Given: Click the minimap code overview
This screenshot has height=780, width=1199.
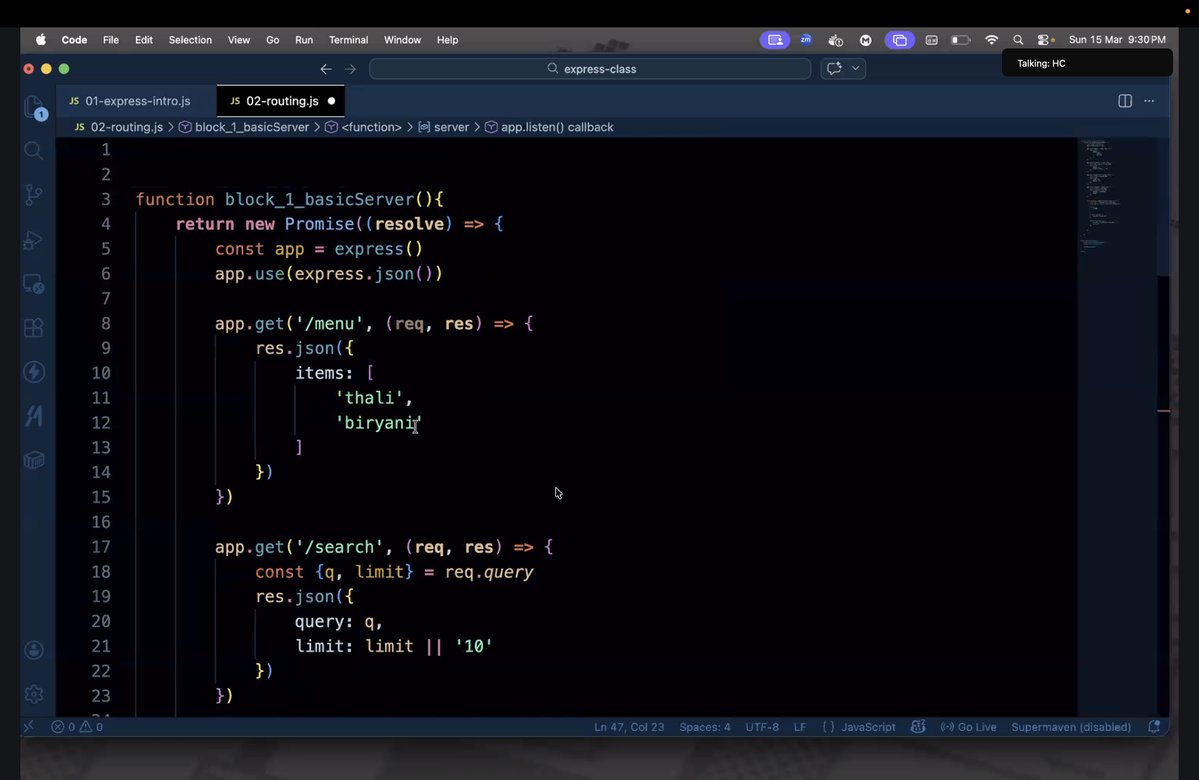Looking at the screenshot, I should (1099, 196).
